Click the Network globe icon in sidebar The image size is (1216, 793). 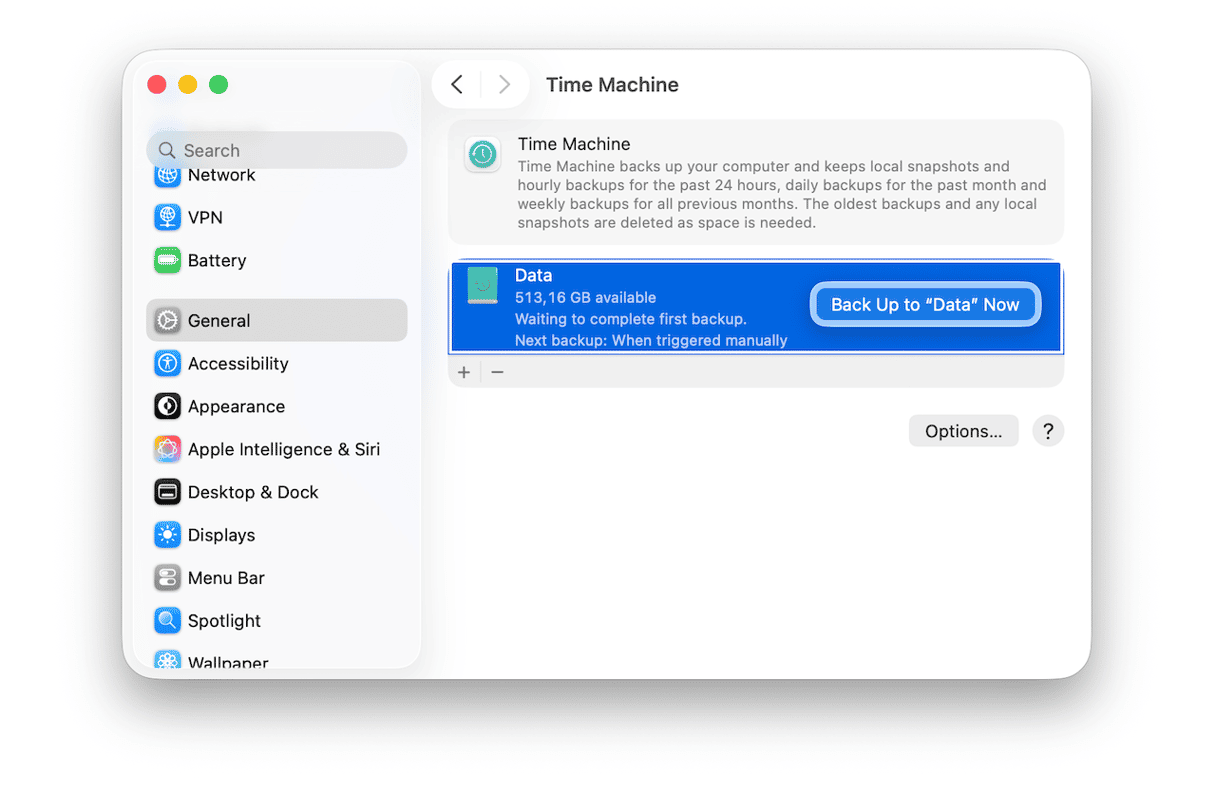167,176
